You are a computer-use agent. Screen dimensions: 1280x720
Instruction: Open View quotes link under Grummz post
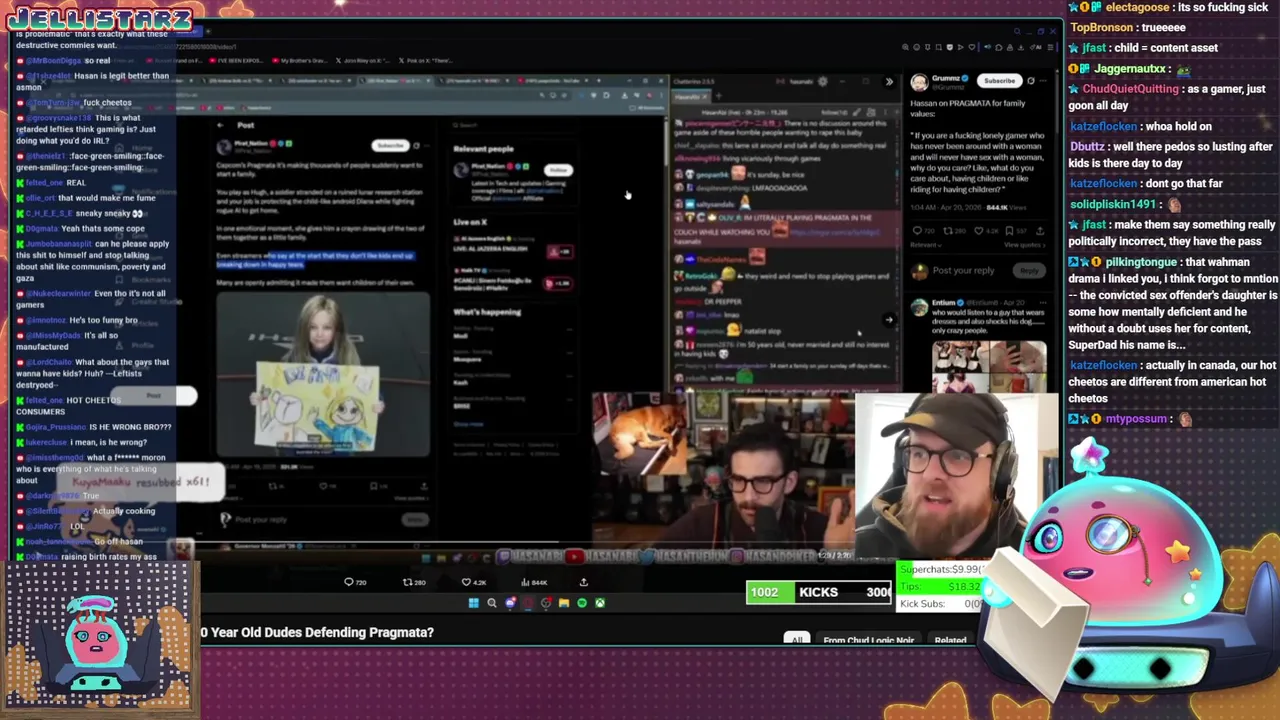pyautogui.click(x=1025, y=245)
